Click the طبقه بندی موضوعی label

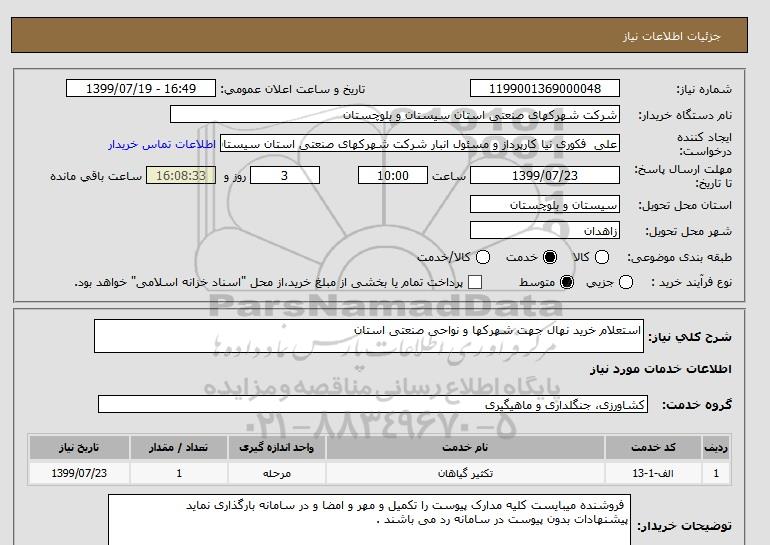coord(680,257)
